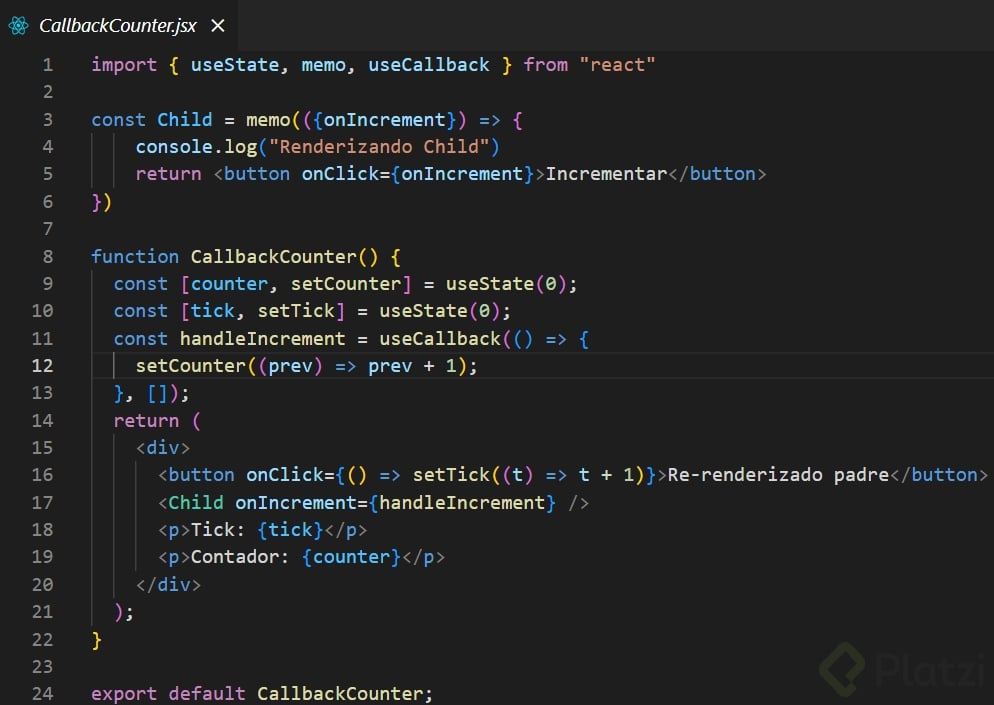Click 'setCounter' in line 9 destructuring
This screenshot has height=705, width=994.
[345, 284]
